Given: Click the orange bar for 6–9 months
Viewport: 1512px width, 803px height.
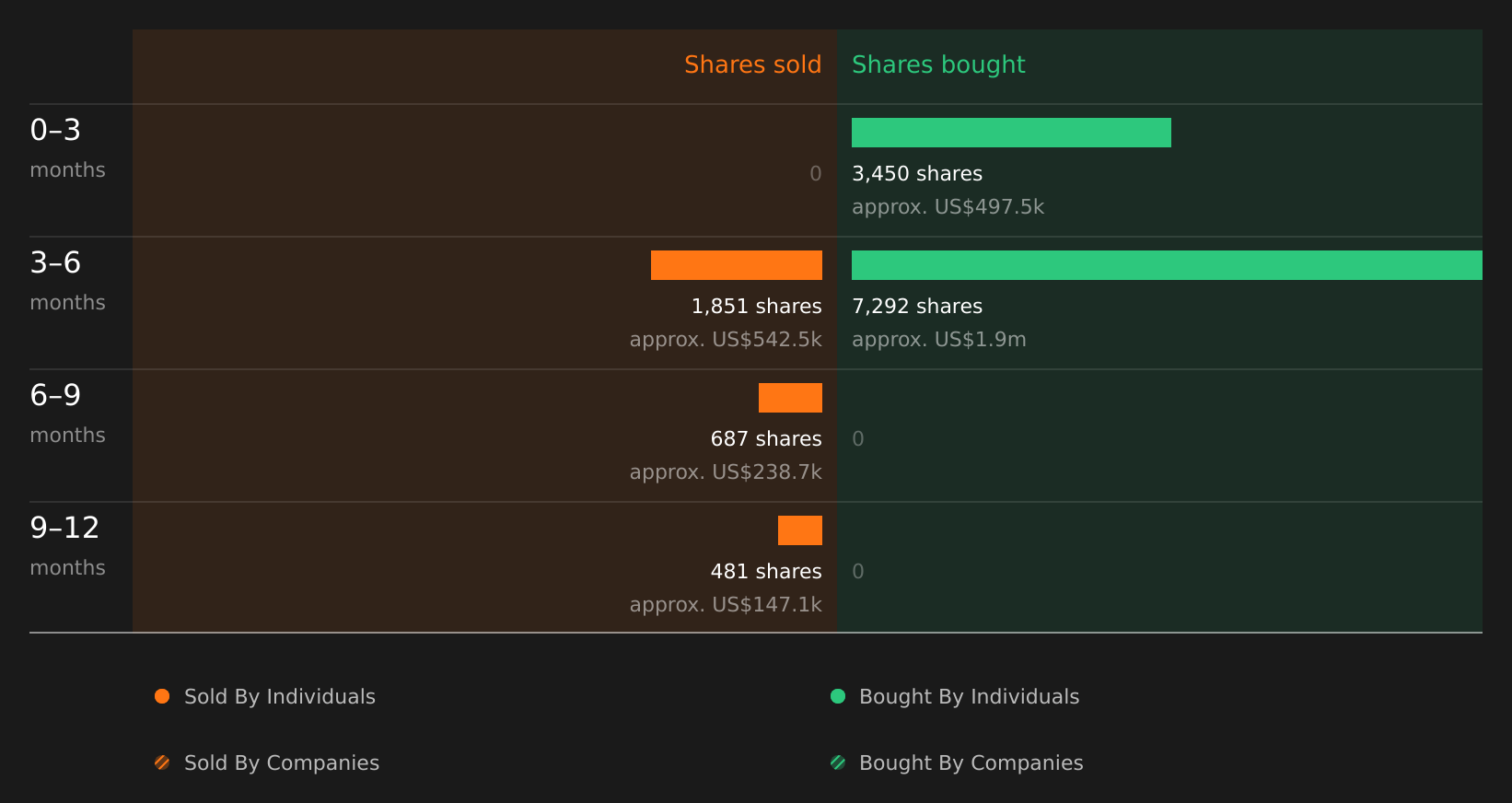Looking at the screenshot, I should pyautogui.click(x=790, y=398).
